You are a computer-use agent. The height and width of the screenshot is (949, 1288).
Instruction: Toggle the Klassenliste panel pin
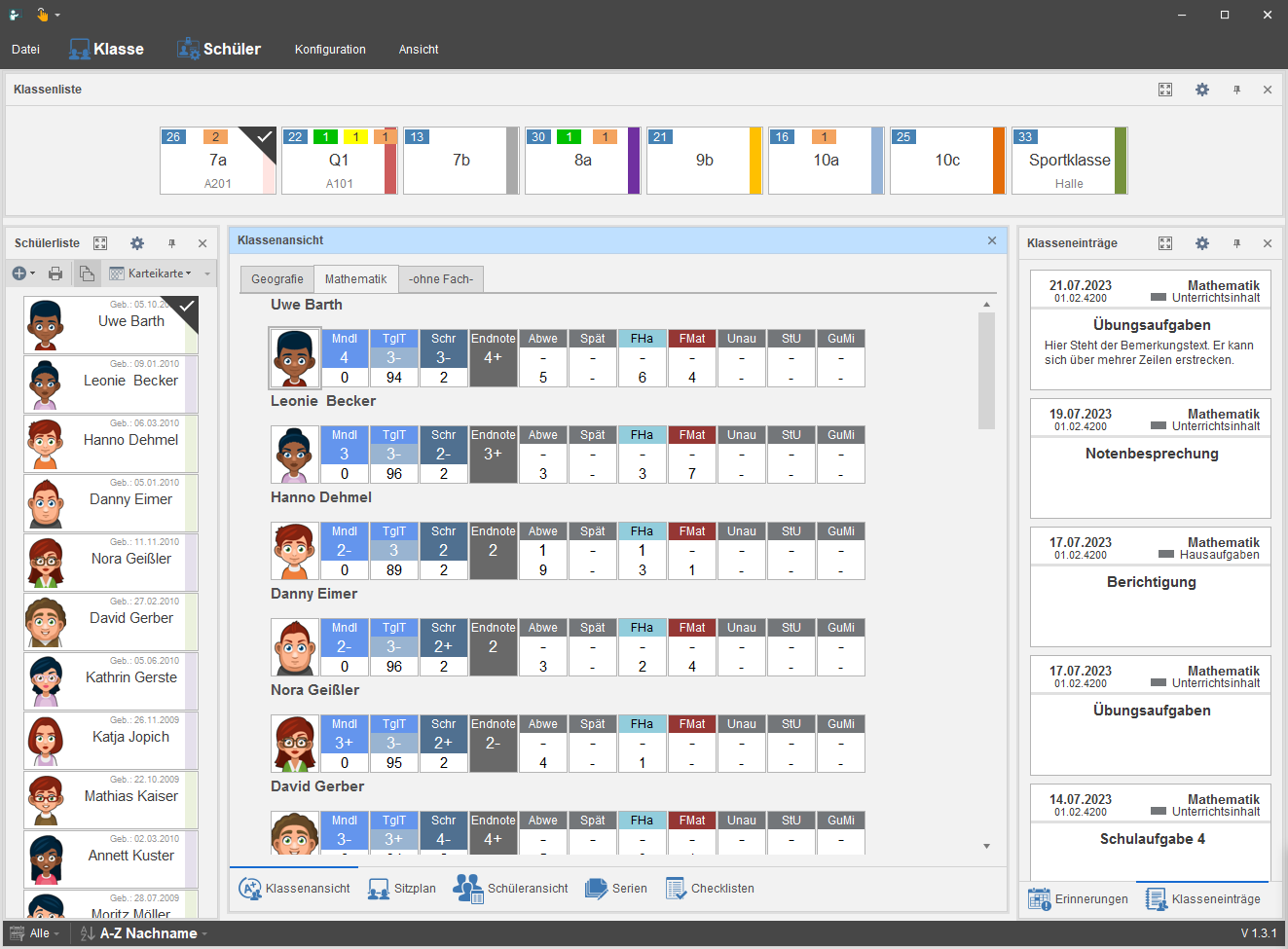1236,90
